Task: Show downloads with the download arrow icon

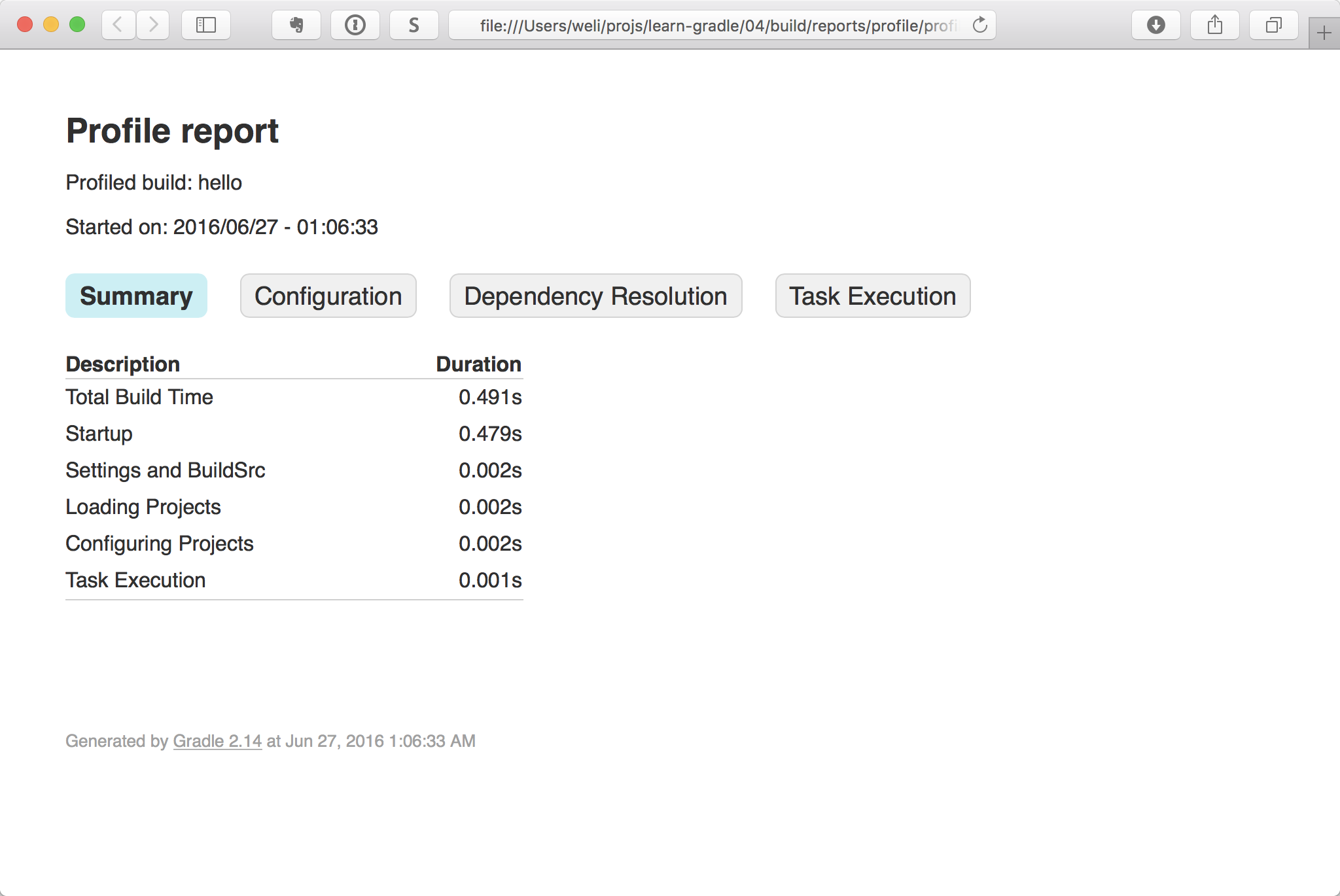Action: point(1156,25)
